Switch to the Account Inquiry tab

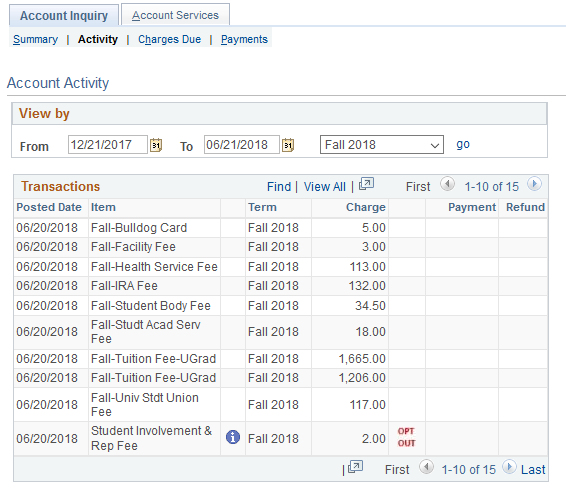coord(64,16)
